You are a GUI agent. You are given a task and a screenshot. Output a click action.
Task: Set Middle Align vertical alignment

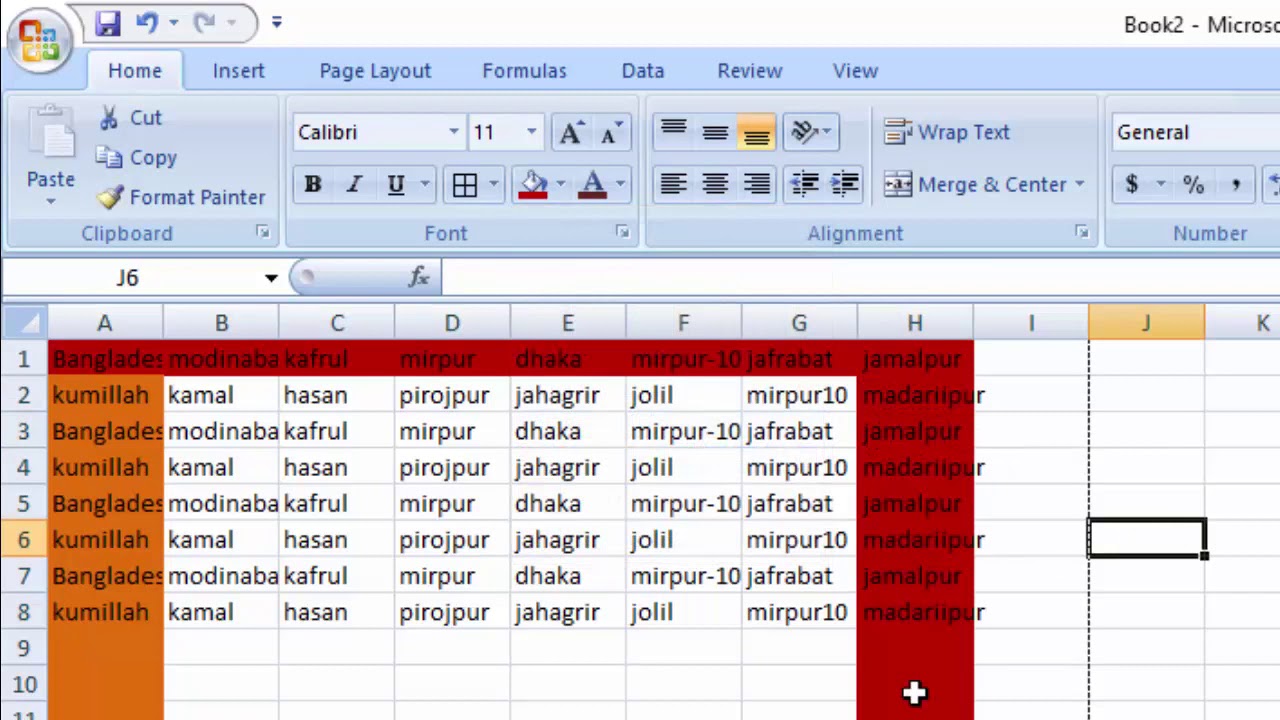[x=715, y=132]
